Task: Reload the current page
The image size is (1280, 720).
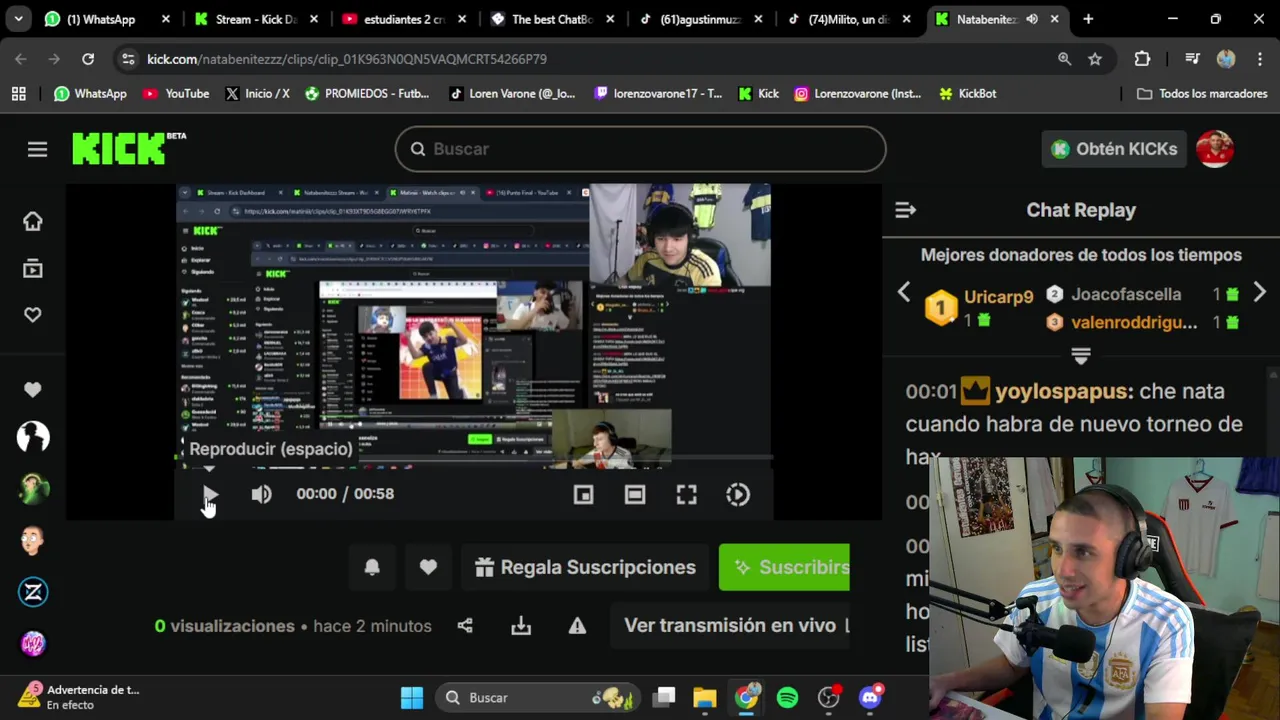Action: (88, 59)
